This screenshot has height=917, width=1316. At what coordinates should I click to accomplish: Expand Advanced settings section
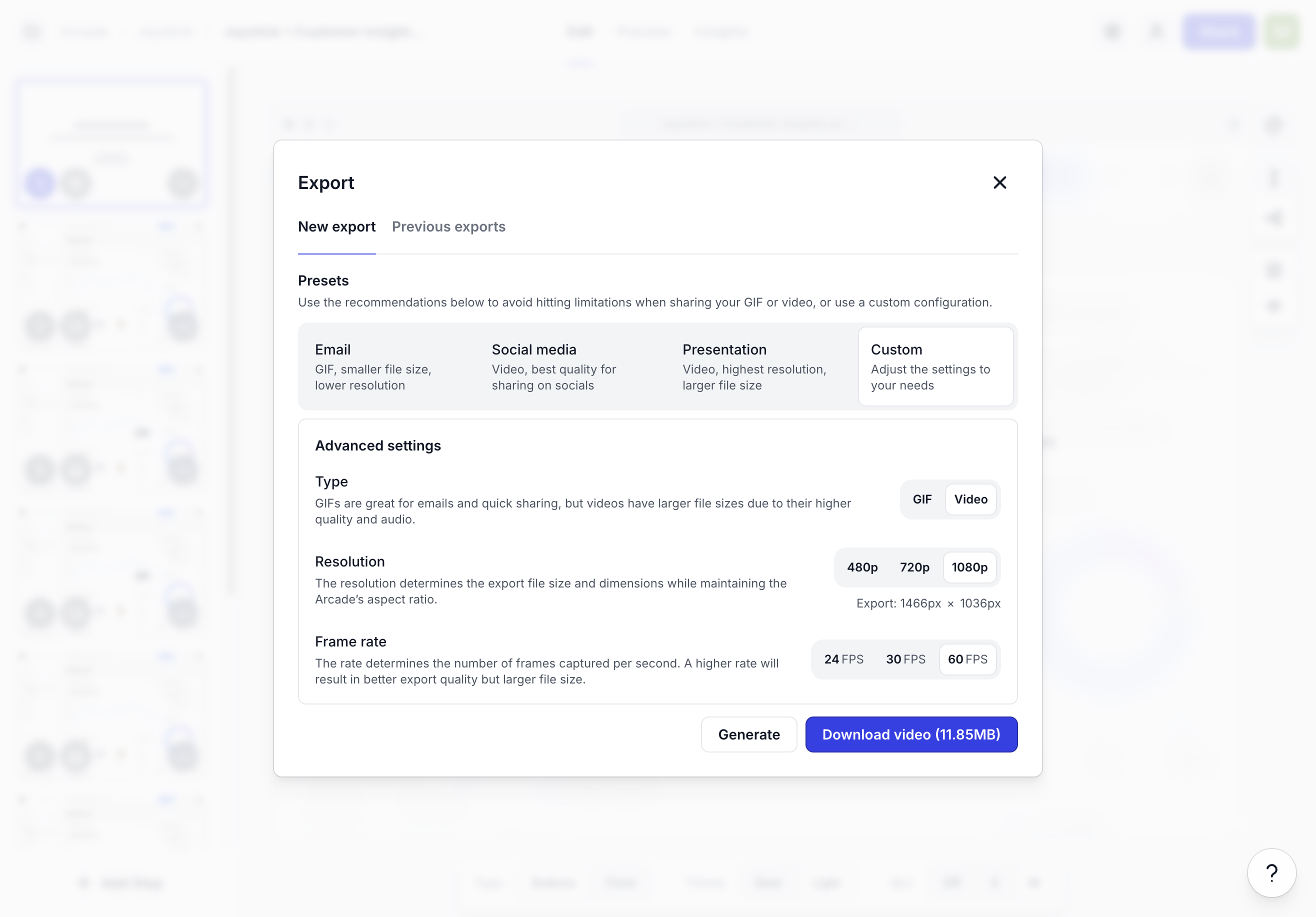pos(378,445)
